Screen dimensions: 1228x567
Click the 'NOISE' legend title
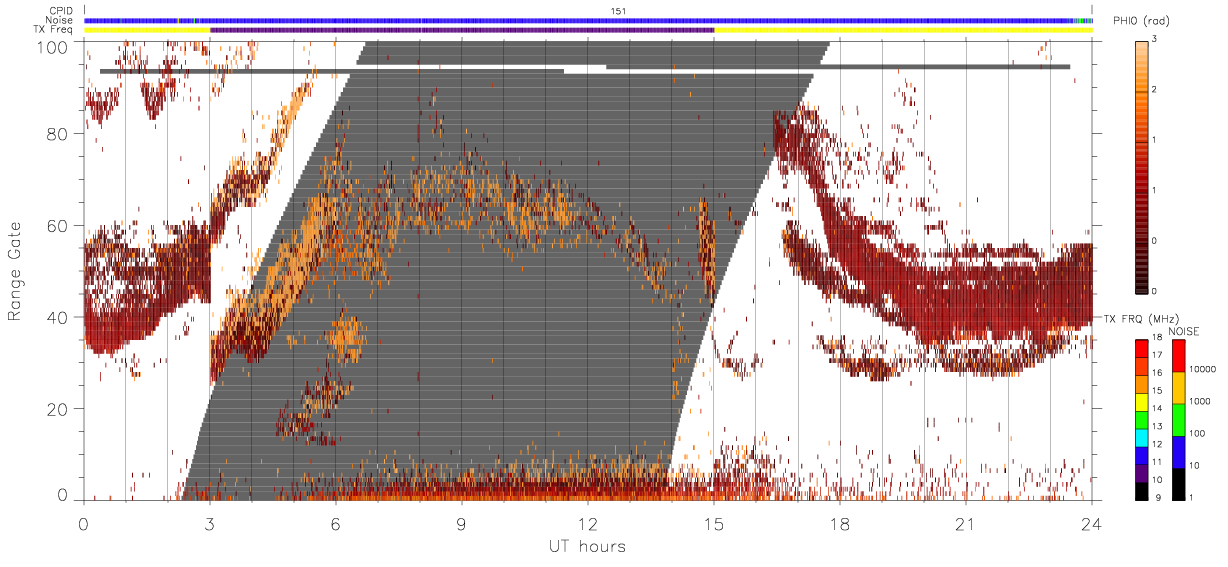pos(1184,331)
